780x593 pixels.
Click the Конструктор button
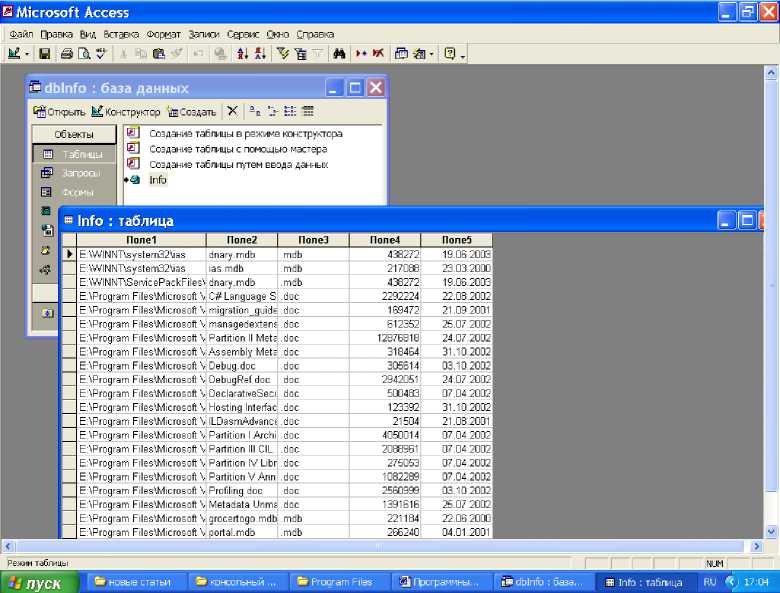coord(126,112)
